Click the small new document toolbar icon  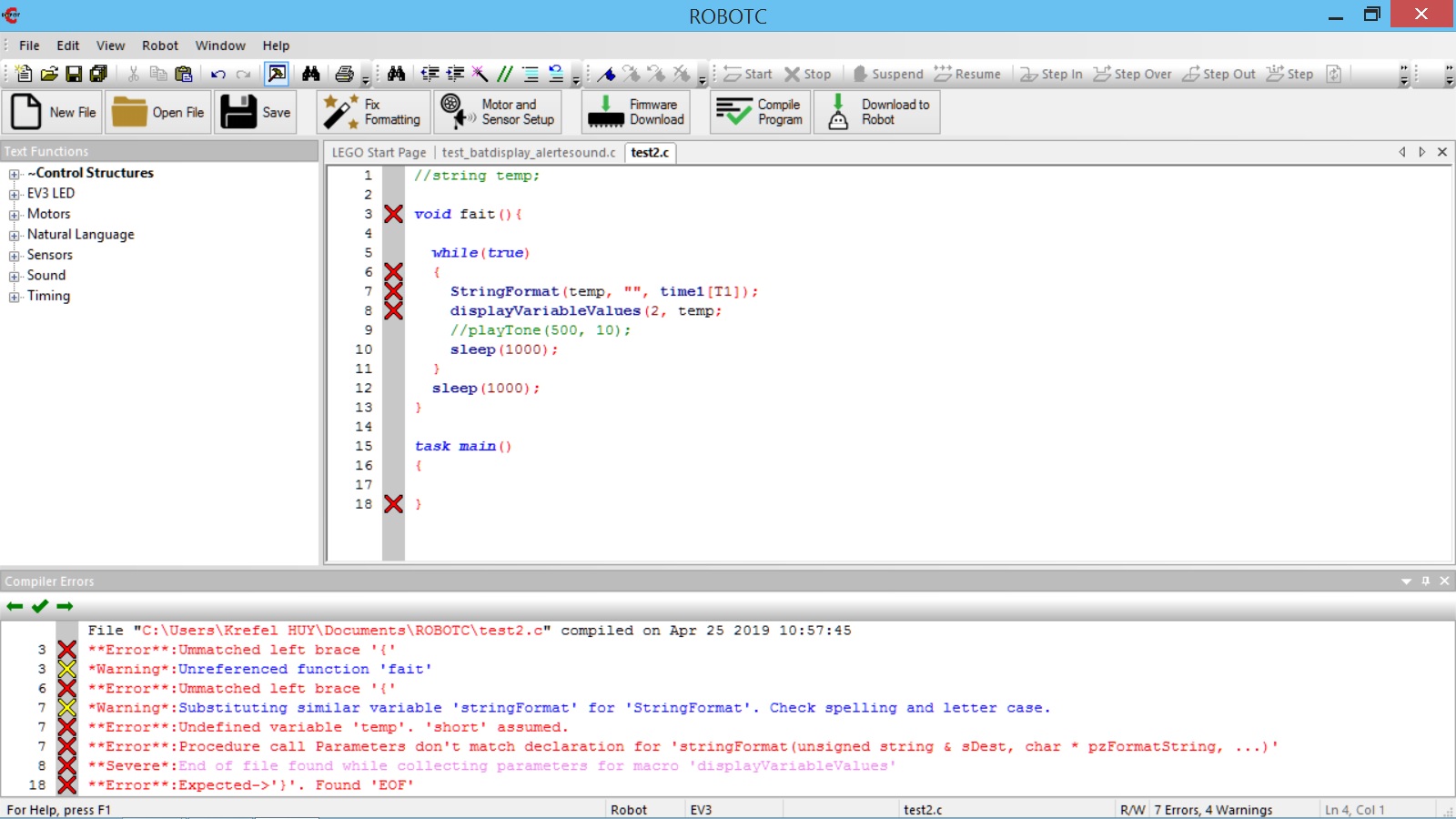25,74
